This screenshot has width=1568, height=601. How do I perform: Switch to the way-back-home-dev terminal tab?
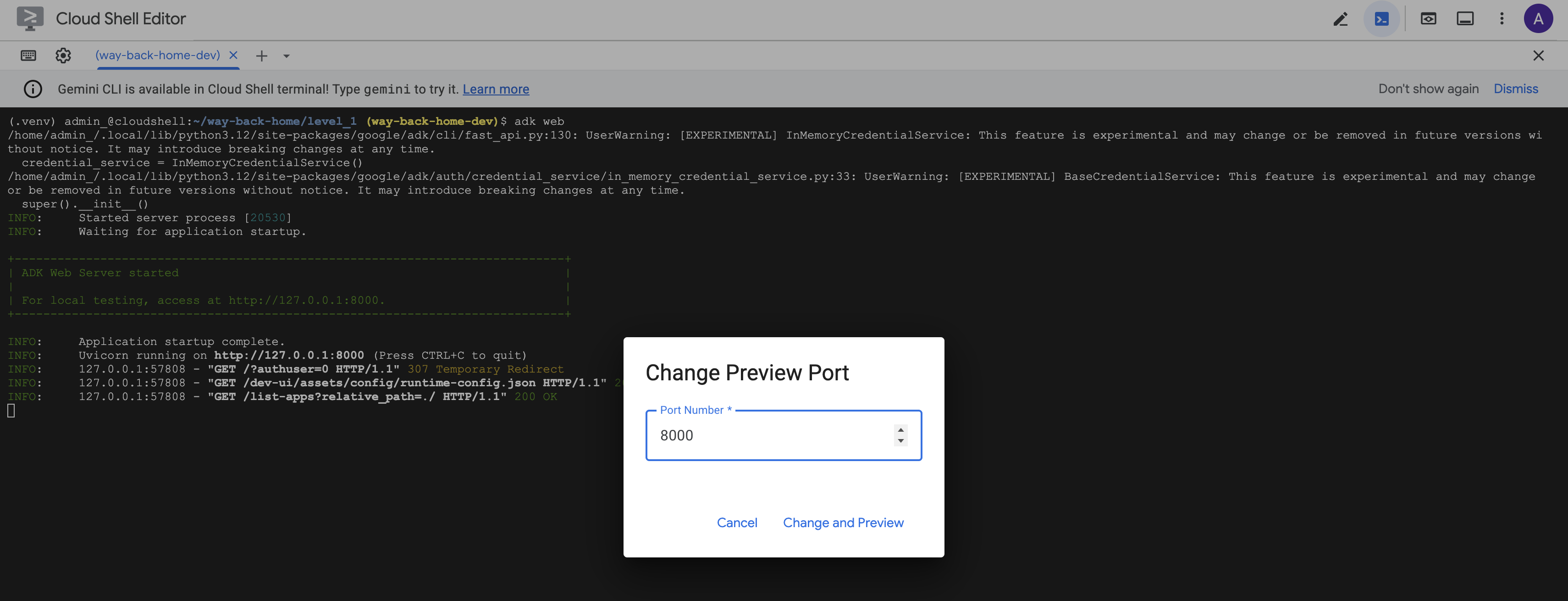tap(158, 55)
